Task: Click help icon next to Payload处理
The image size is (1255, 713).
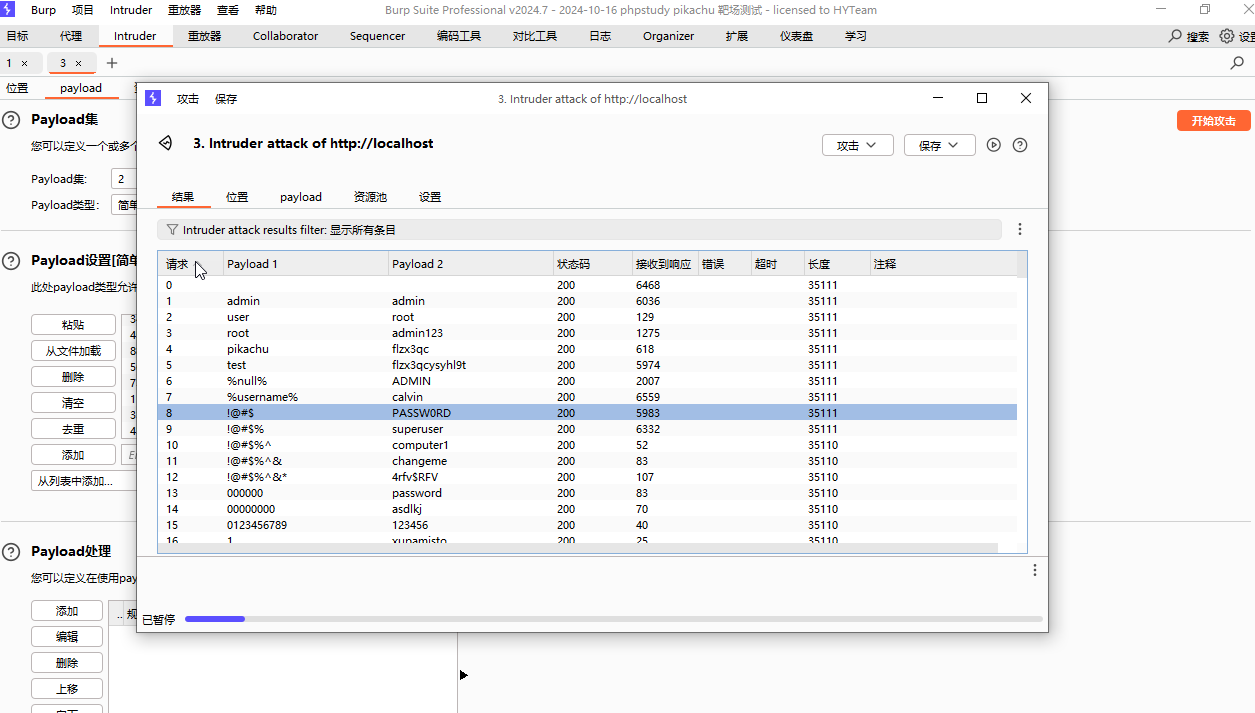Action: click(11, 552)
